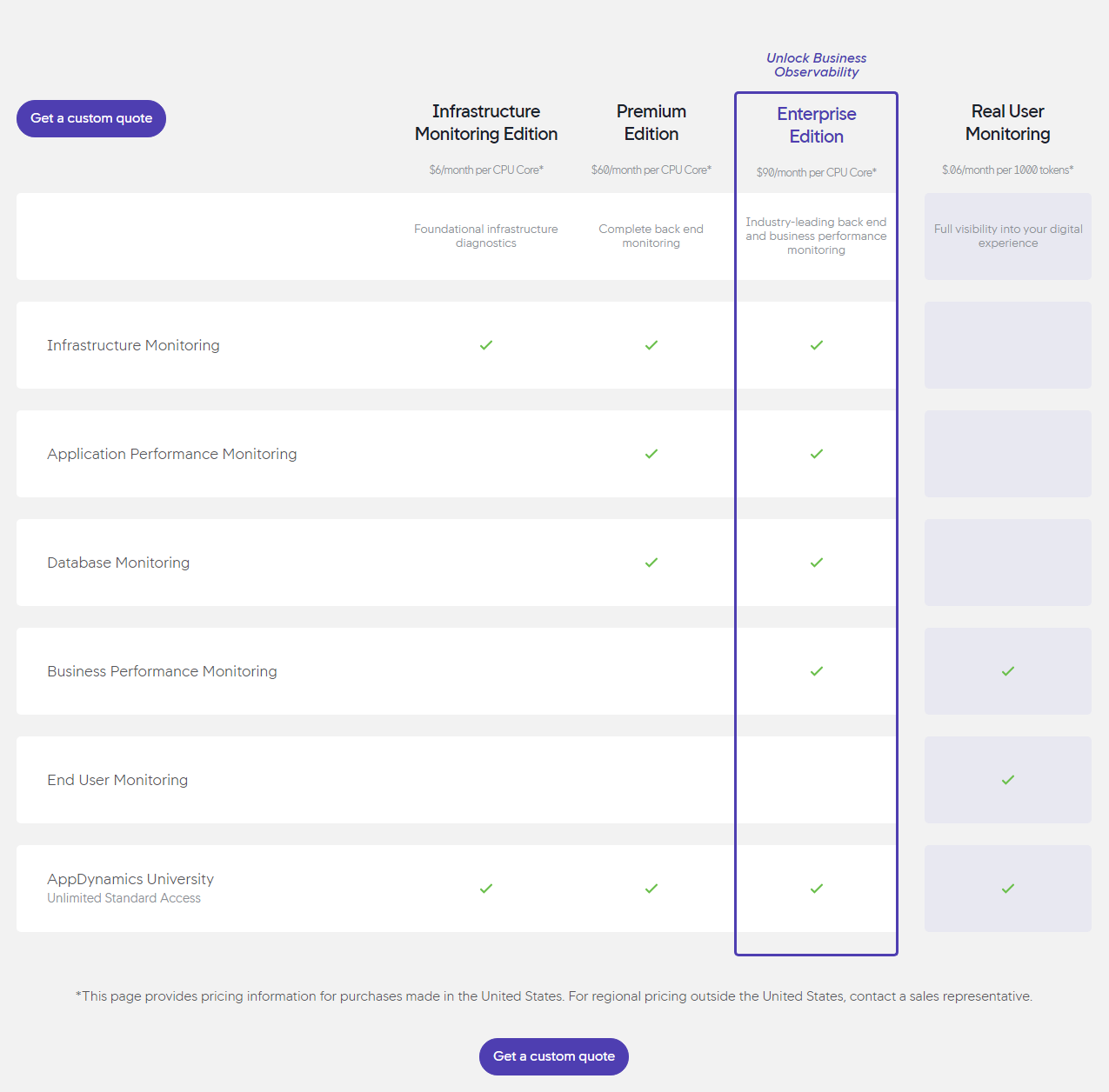This screenshot has height=1092, width=1109.
Task: Click Application Performance Monitoring checkmark under Enterprise Edition
Action: coord(817,454)
